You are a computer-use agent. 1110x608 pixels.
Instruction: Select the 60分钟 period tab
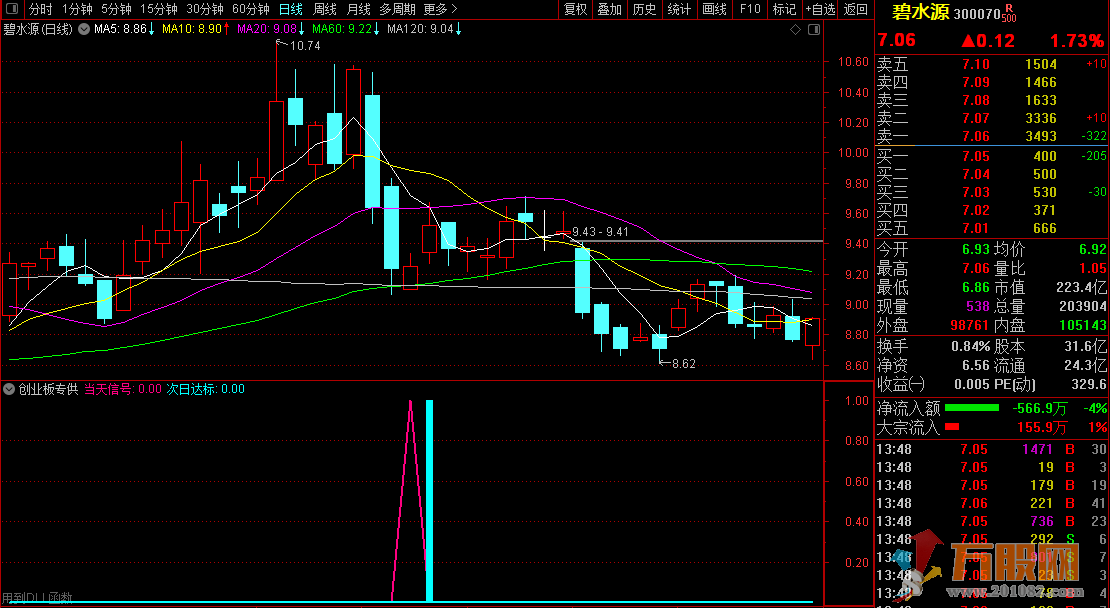point(251,9)
